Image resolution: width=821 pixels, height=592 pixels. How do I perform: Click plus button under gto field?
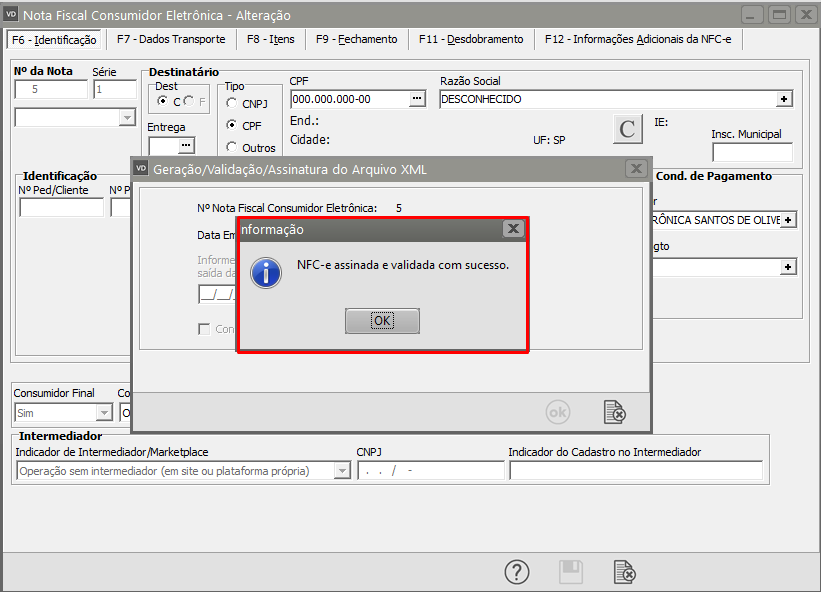(x=788, y=267)
